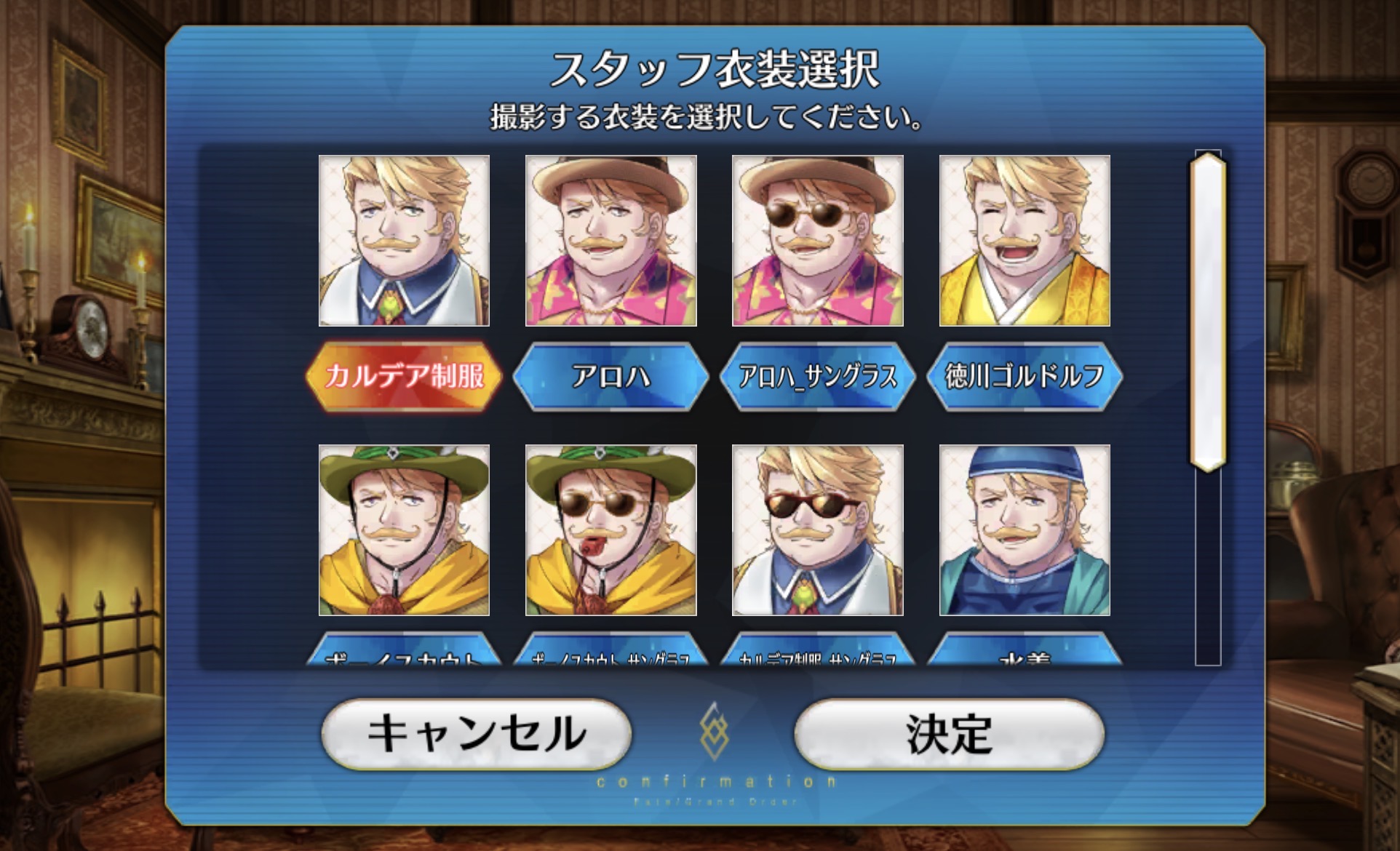Choose the Boy Scout green hat portrait

(x=404, y=530)
